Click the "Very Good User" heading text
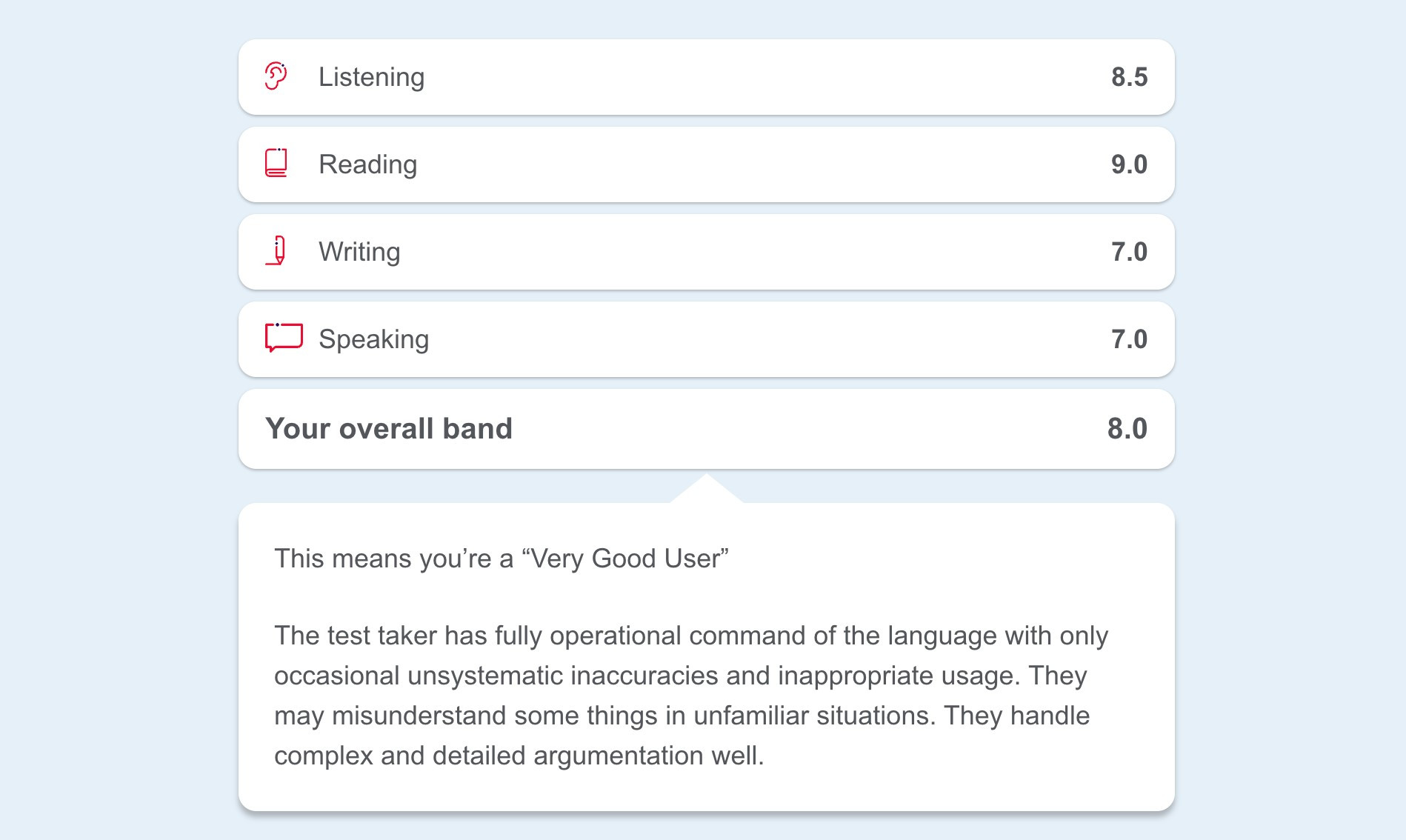 point(502,559)
